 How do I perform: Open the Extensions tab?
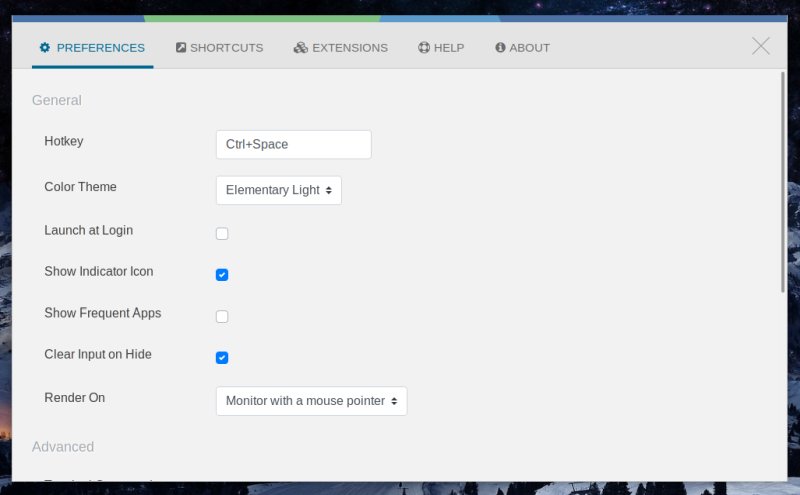pyautogui.click(x=340, y=48)
